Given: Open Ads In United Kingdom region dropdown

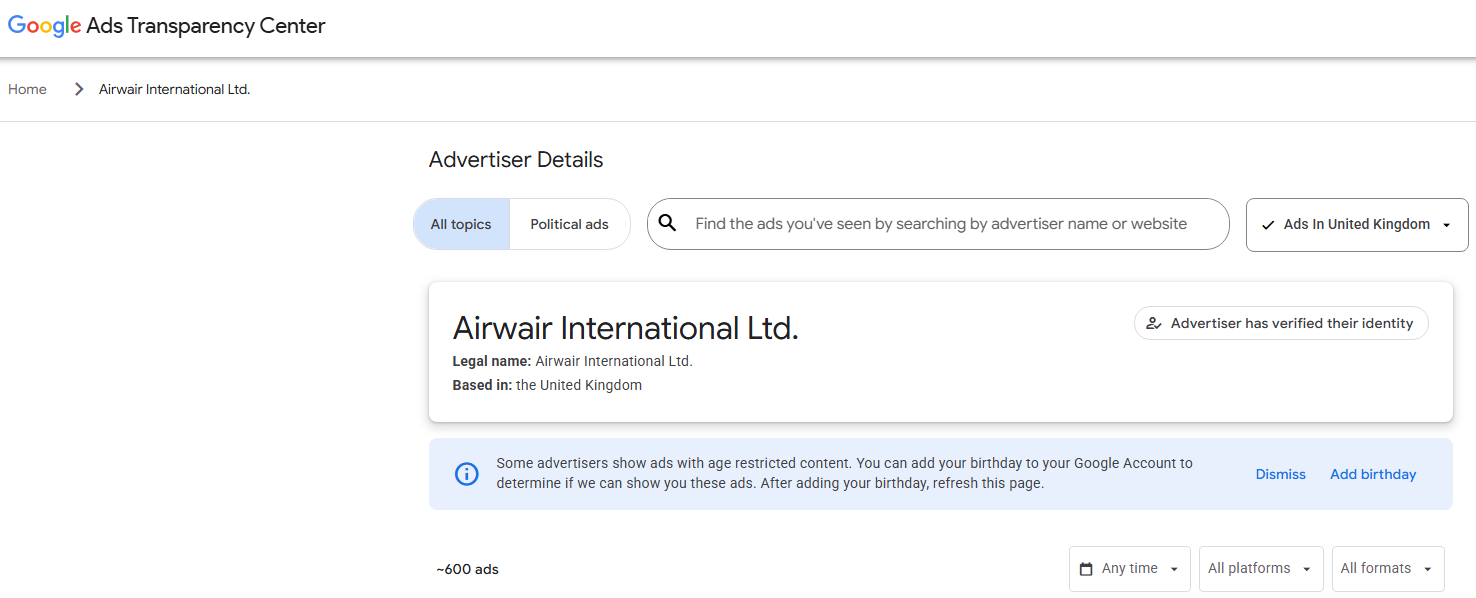Looking at the screenshot, I should [1357, 224].
